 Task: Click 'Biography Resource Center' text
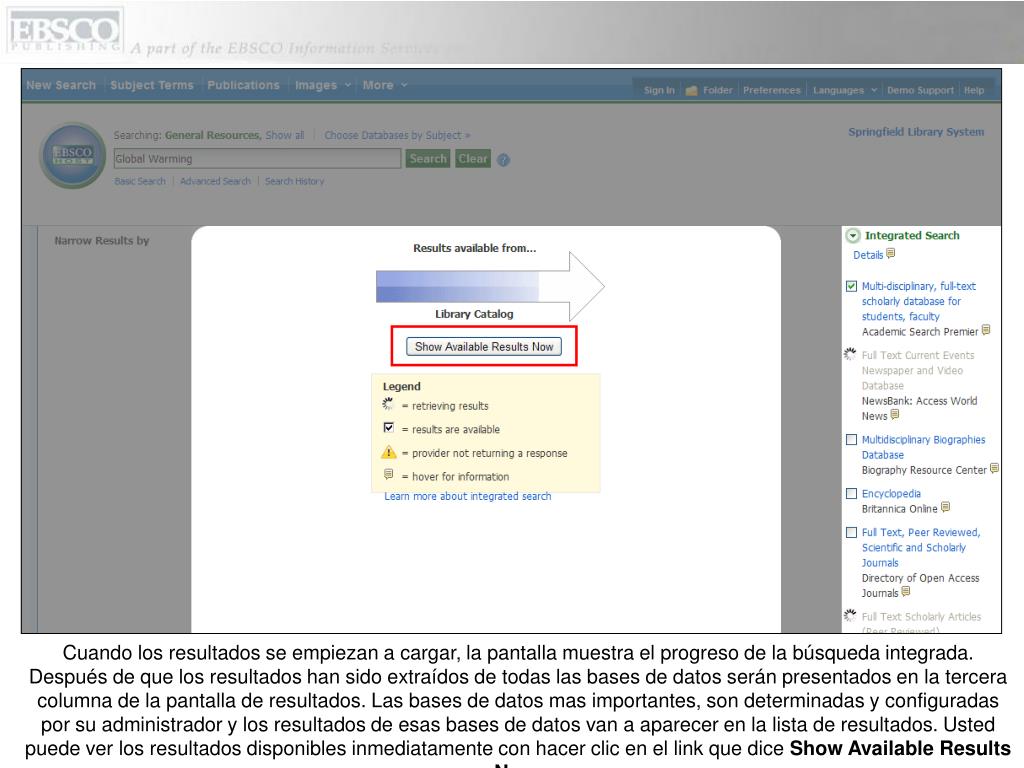click(x=923, y=470)
